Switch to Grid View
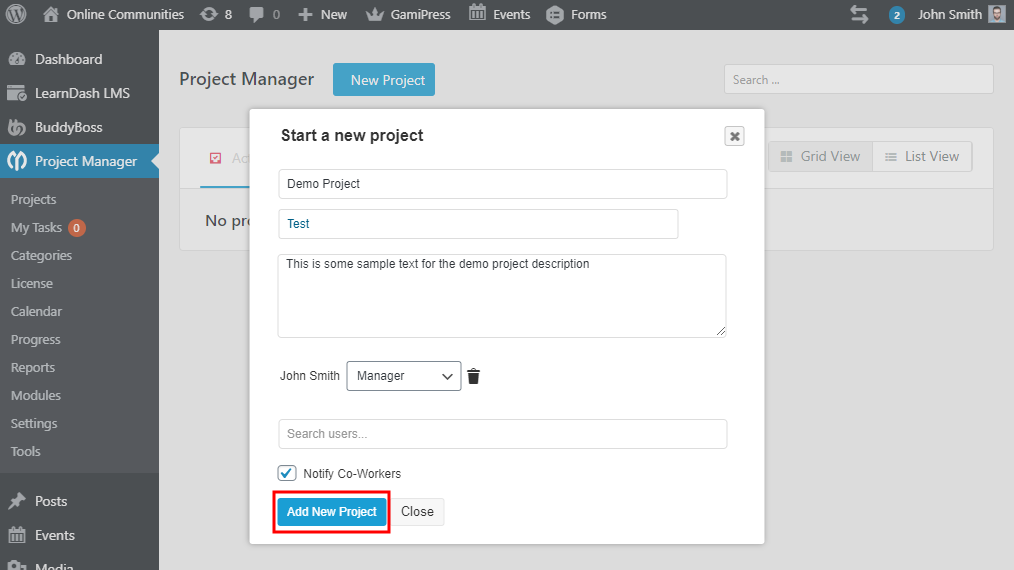The image size is (1014, 570). (820, 156)
